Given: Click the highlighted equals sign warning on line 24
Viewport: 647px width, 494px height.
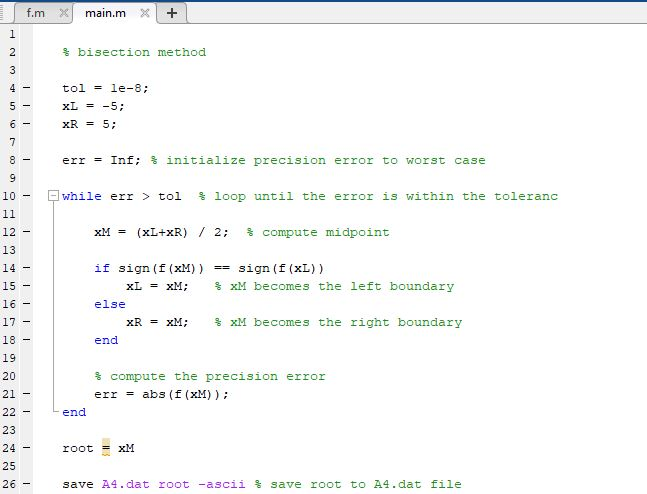Looking at the screenshot, I should point(106,448).
